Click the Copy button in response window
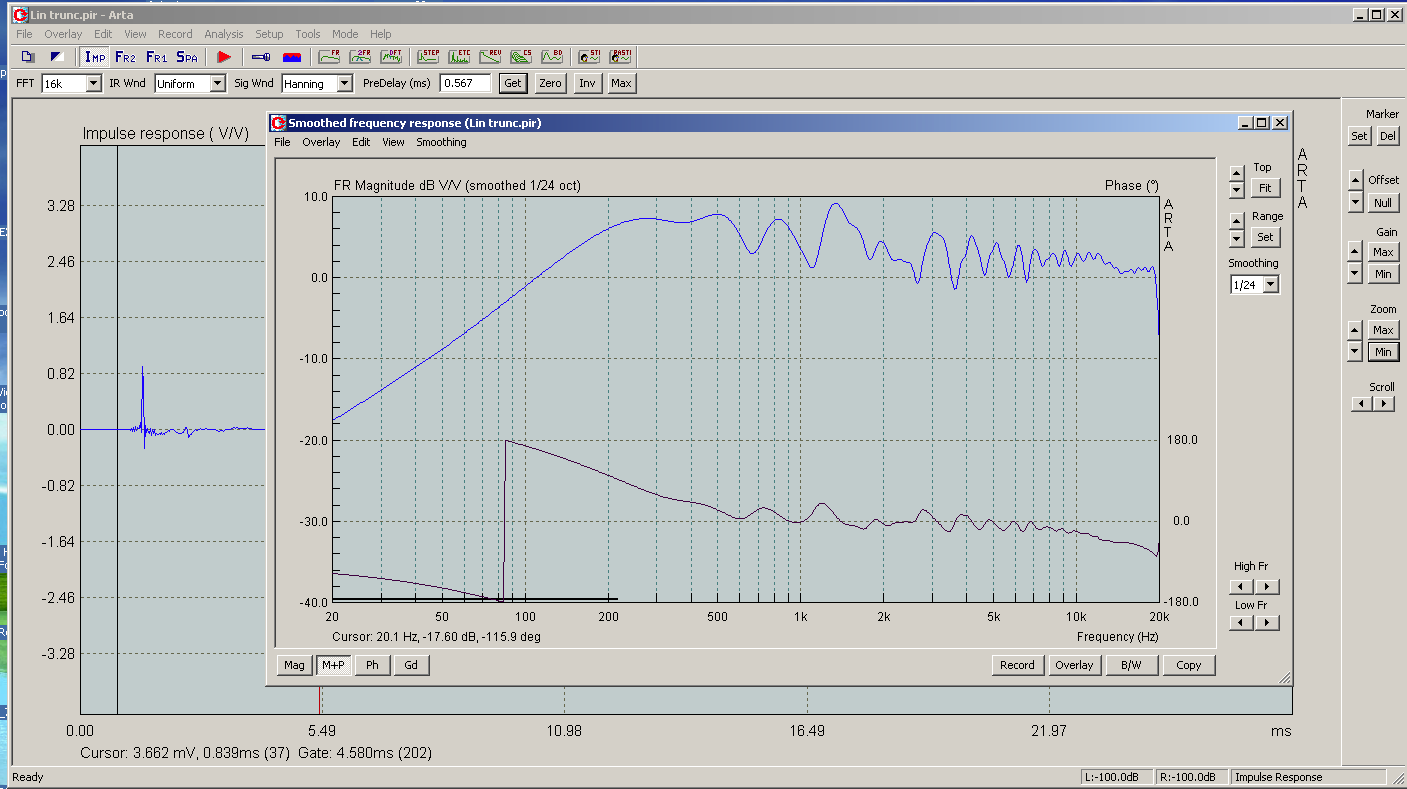 pos(1189,665)
